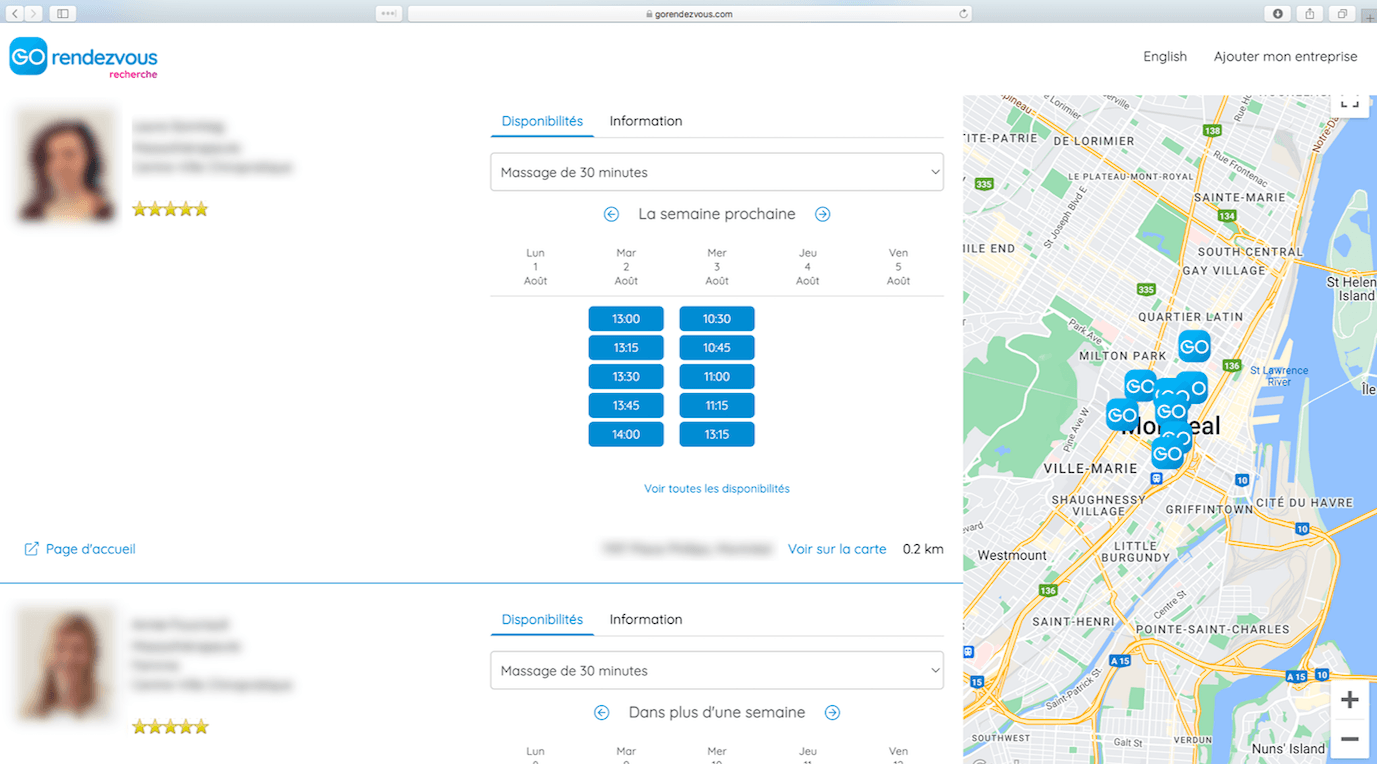Book the 14:00 time slot

(x=626, y=435)
